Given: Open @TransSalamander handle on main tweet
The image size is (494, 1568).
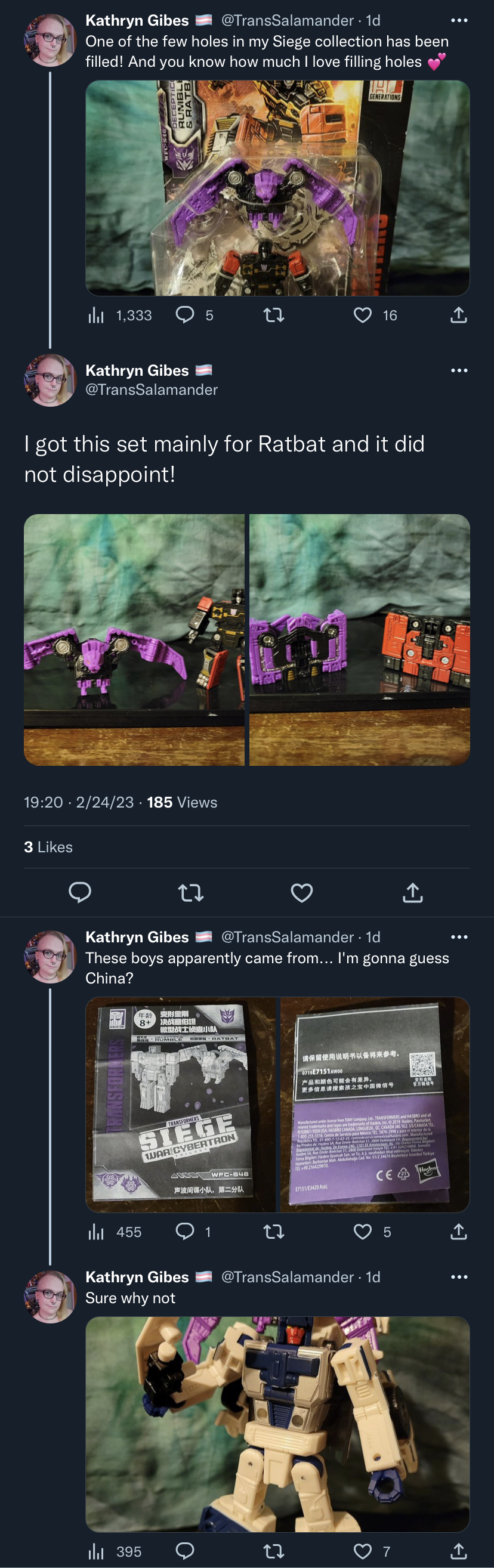Looking at the screenshot, I should 151,389.
